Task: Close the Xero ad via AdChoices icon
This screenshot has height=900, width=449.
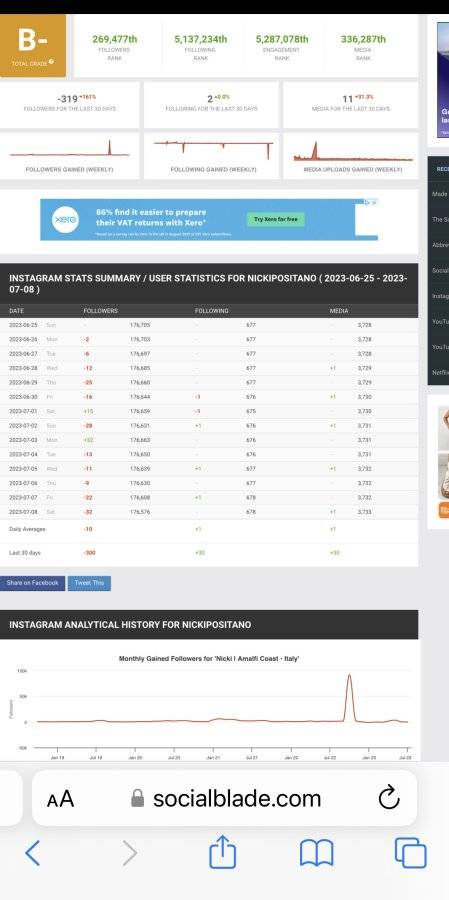Action: (x=371, y=203)
